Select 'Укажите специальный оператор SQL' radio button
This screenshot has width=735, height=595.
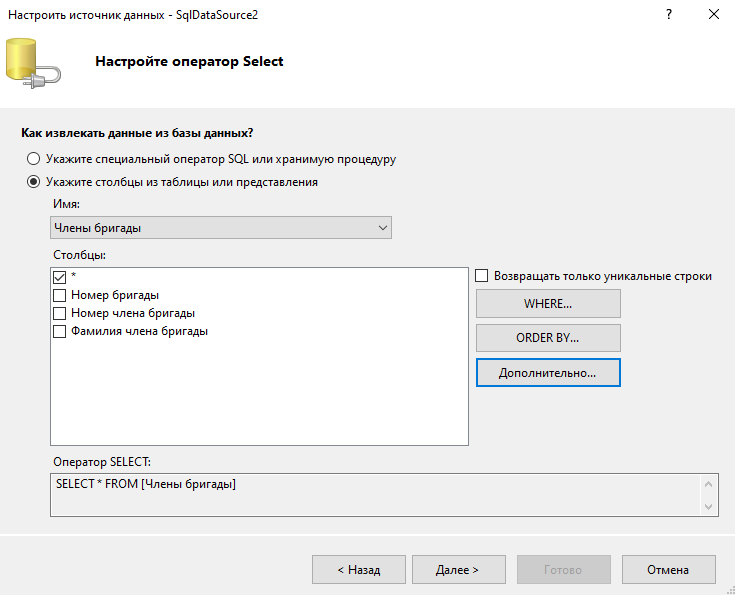pos(33,159)
